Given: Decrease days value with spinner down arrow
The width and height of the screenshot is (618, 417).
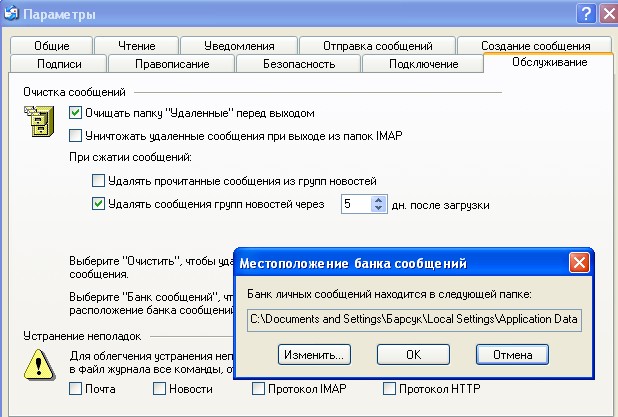Looking at the screenshot, I should (x=378, y=208).
